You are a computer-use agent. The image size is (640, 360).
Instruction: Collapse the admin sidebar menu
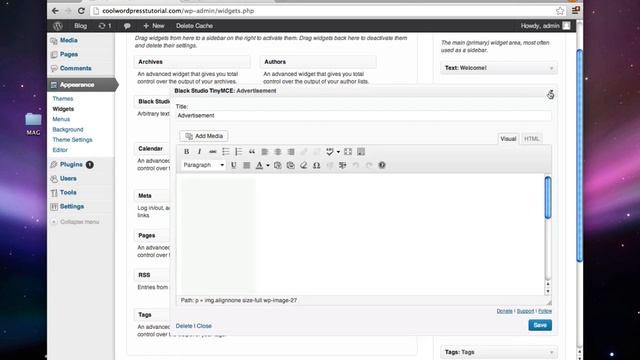tap(76, 222)
